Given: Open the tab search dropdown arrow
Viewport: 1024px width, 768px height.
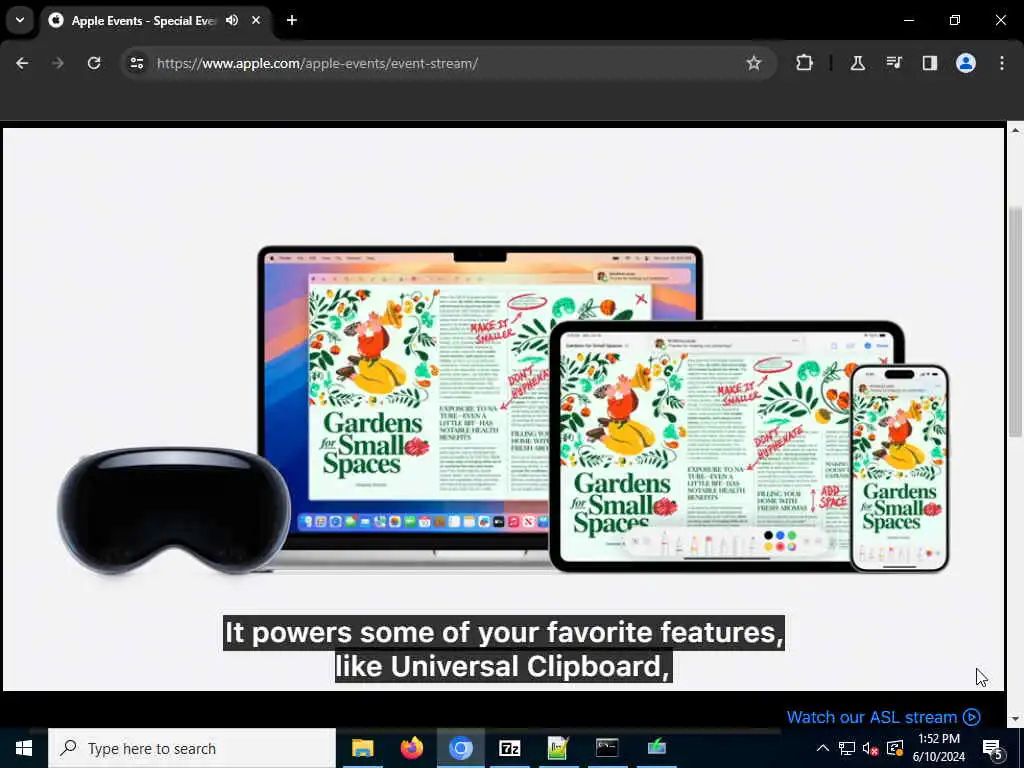Looking at the screenshot, I should tap(20, 20).
